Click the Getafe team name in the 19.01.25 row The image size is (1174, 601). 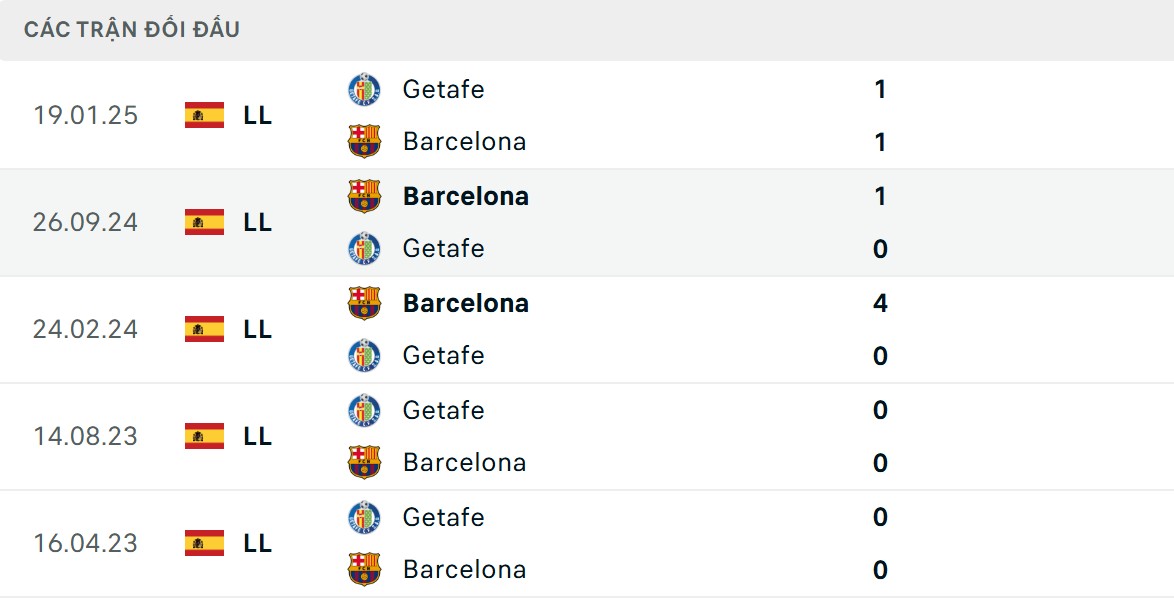tap(443, 89)
